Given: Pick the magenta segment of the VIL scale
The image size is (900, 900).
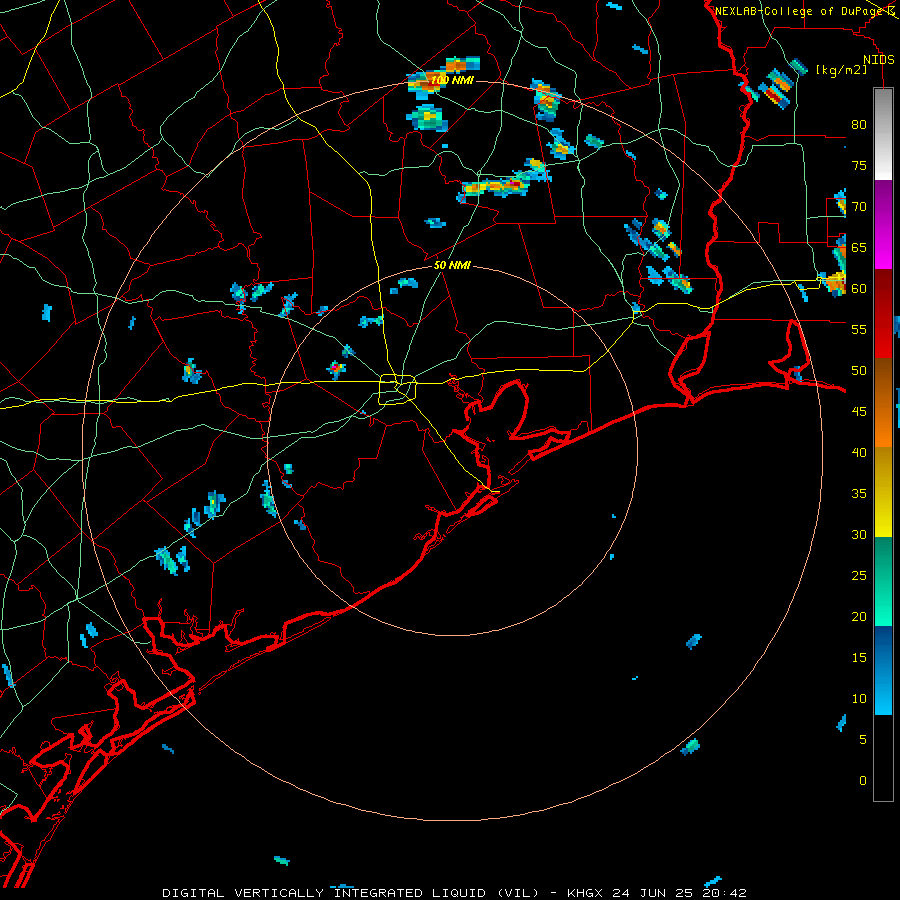Looking at the screenshot, I should (x=883, y=224).
